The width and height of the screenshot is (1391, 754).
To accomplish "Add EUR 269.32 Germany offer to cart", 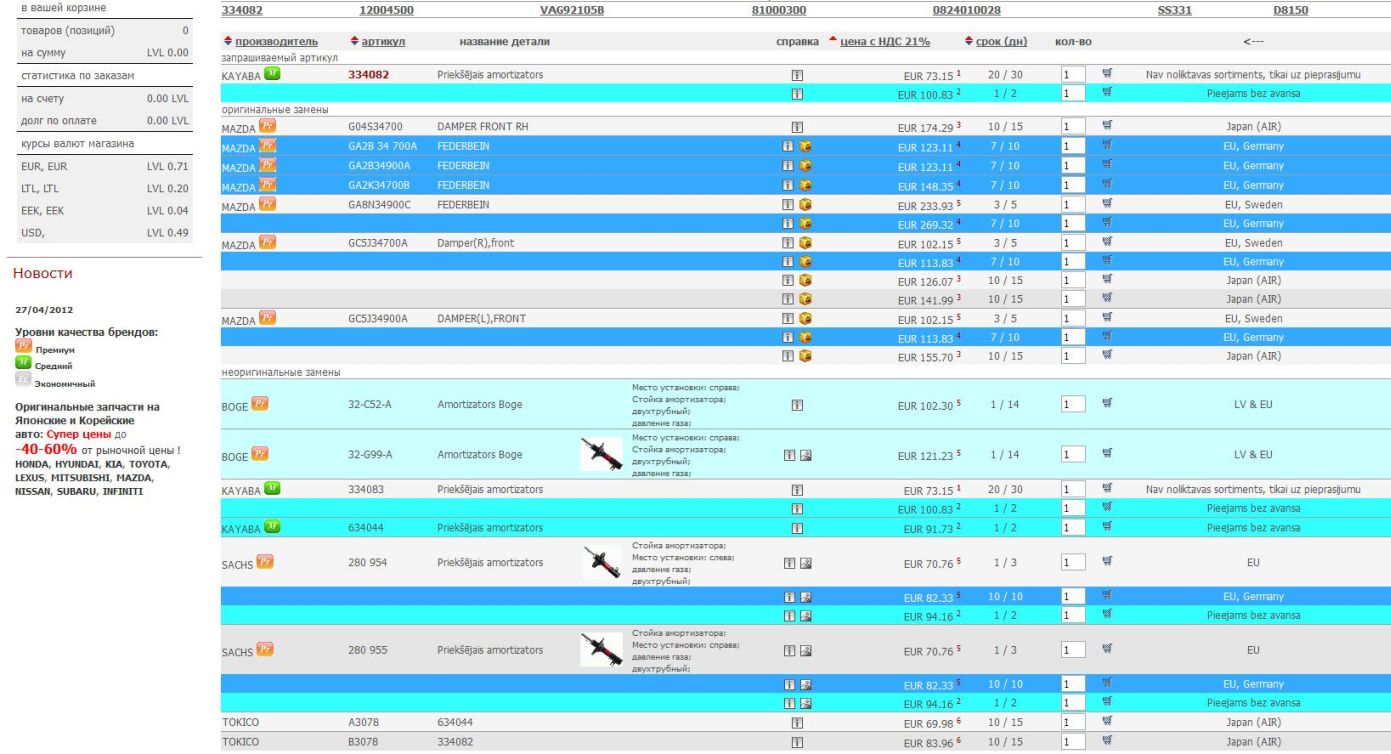I will click(1107, 223).
